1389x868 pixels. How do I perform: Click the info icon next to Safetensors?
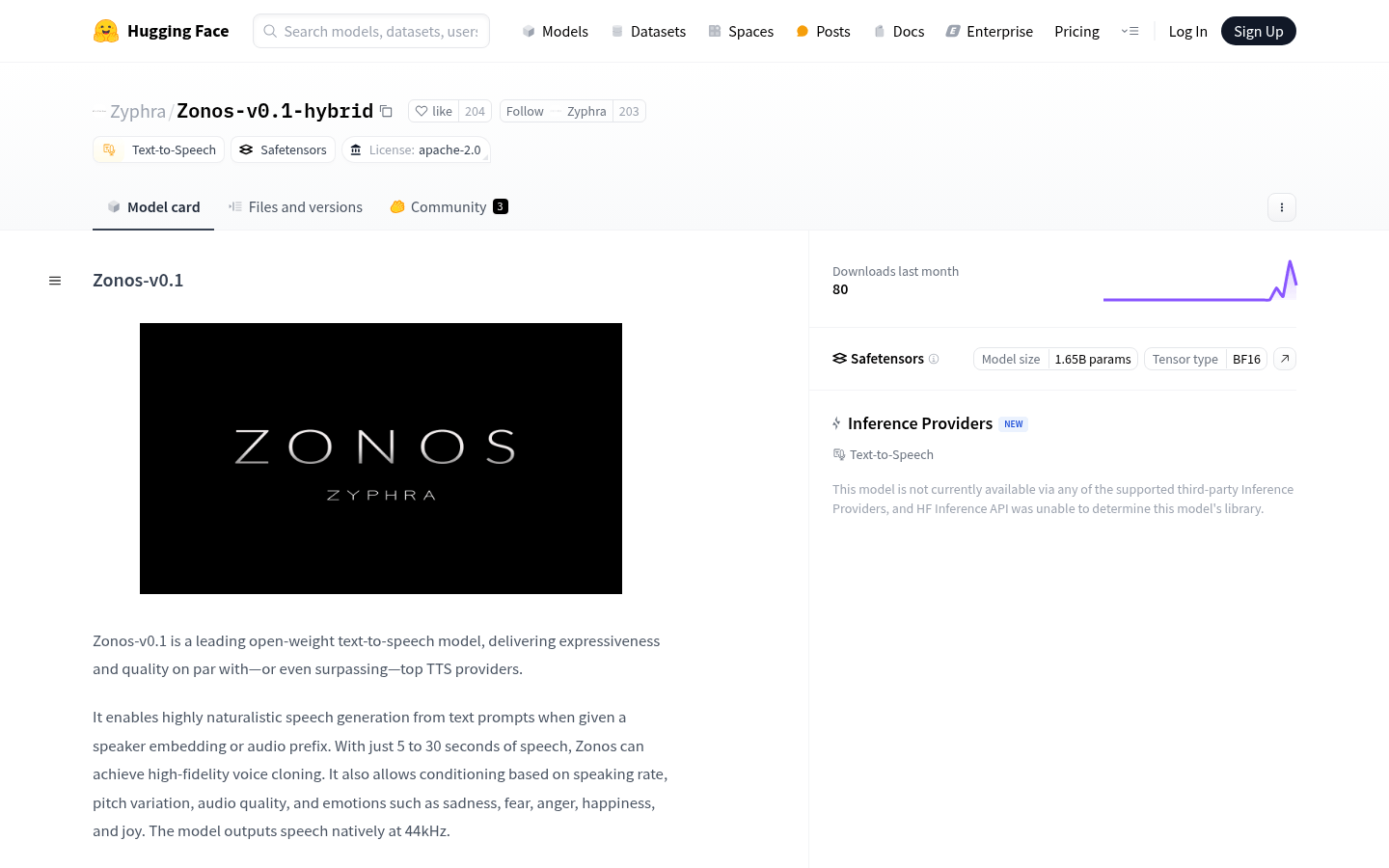click(934, 358)
